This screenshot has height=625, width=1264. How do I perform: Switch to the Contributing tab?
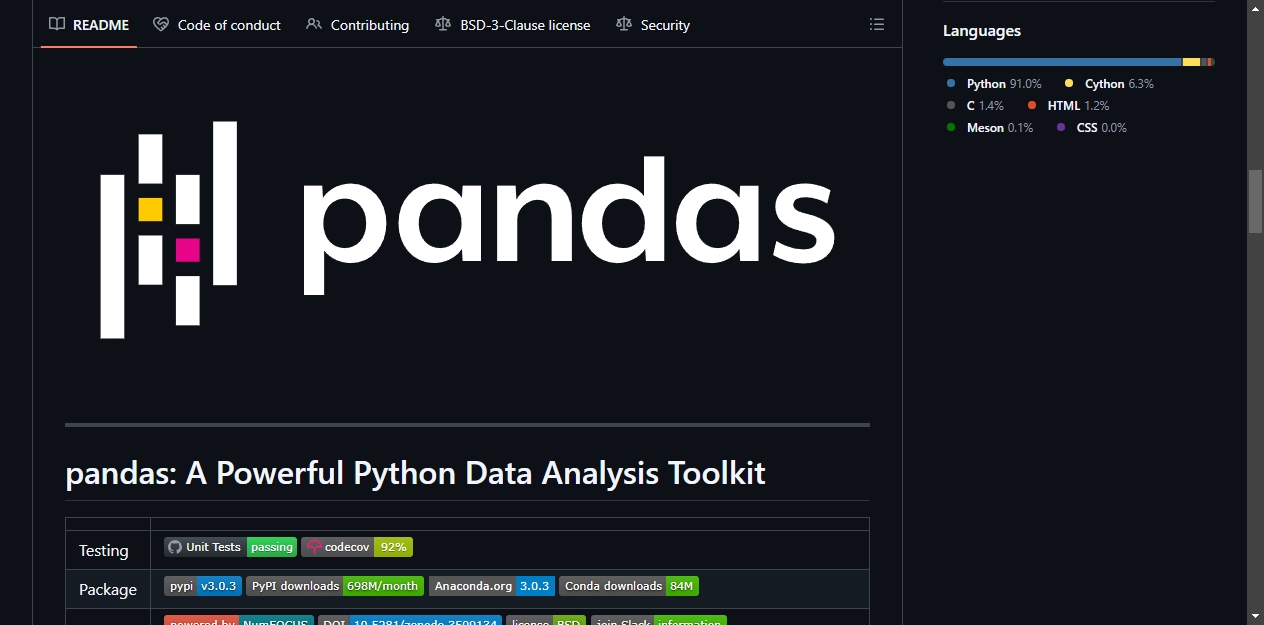[358, 25]
